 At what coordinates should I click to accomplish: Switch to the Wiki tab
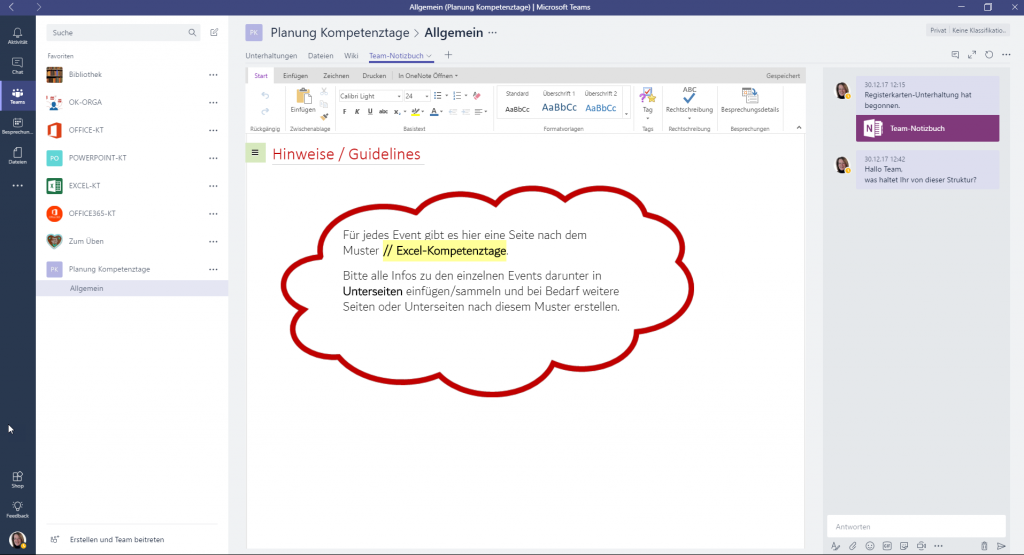[351, 56]
